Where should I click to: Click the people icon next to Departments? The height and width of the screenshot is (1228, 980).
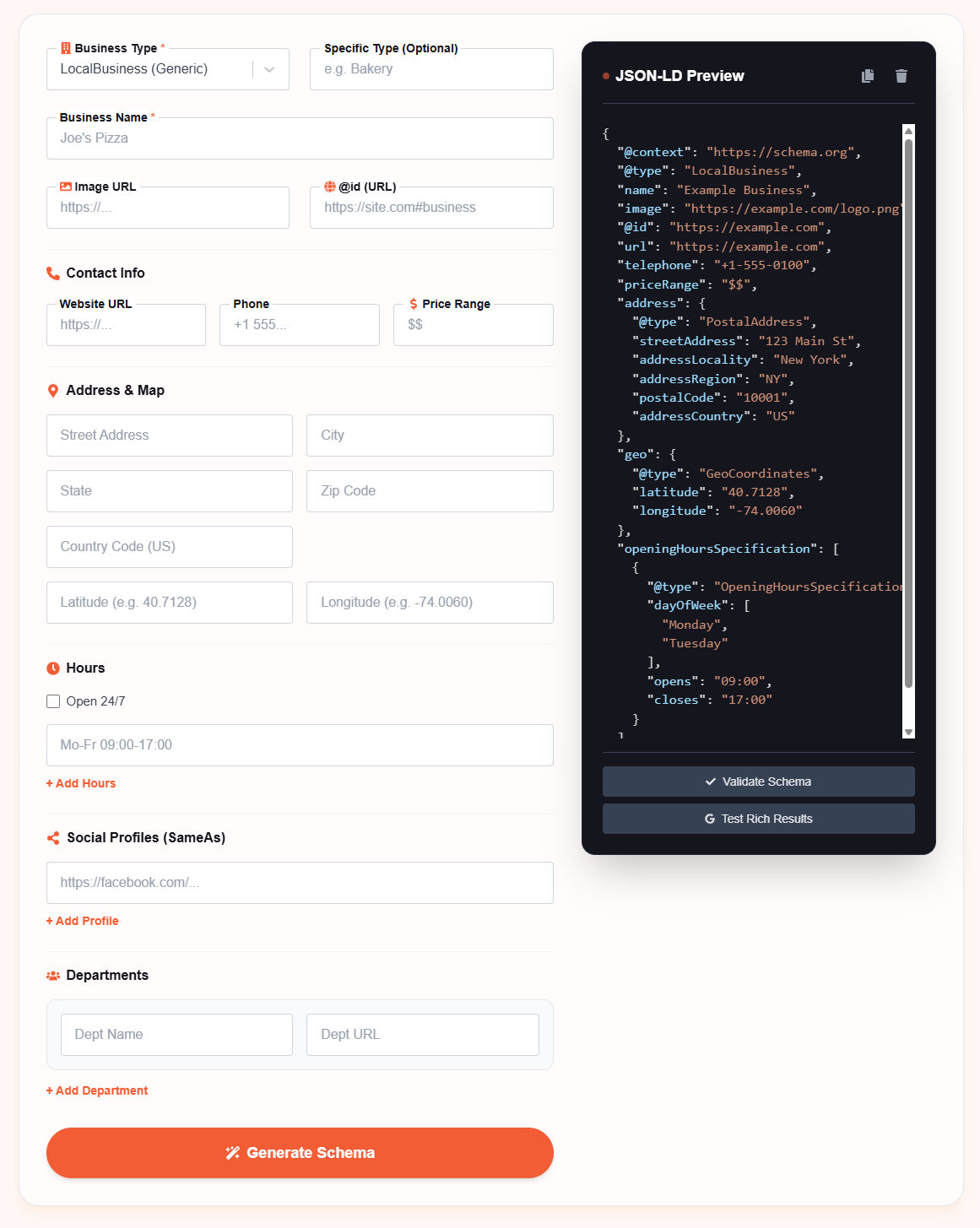click(53, 976)
